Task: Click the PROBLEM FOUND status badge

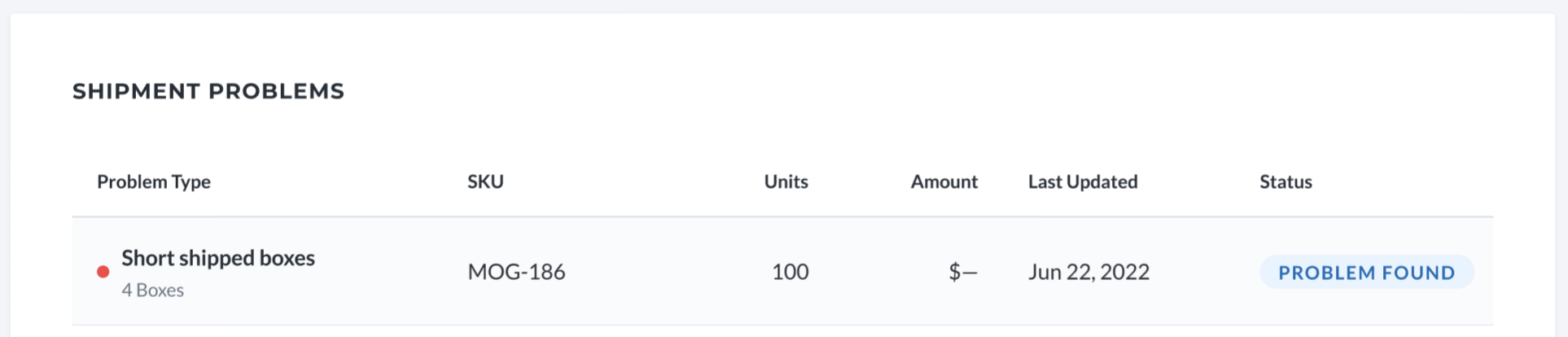Action: [1367, 272]
